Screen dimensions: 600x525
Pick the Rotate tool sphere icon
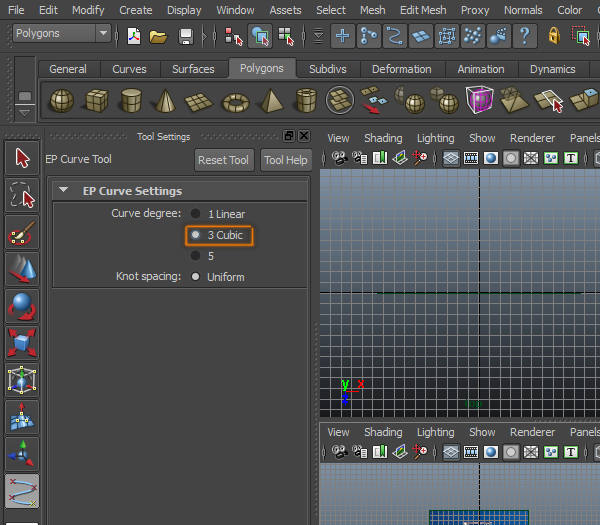(22, 306)
